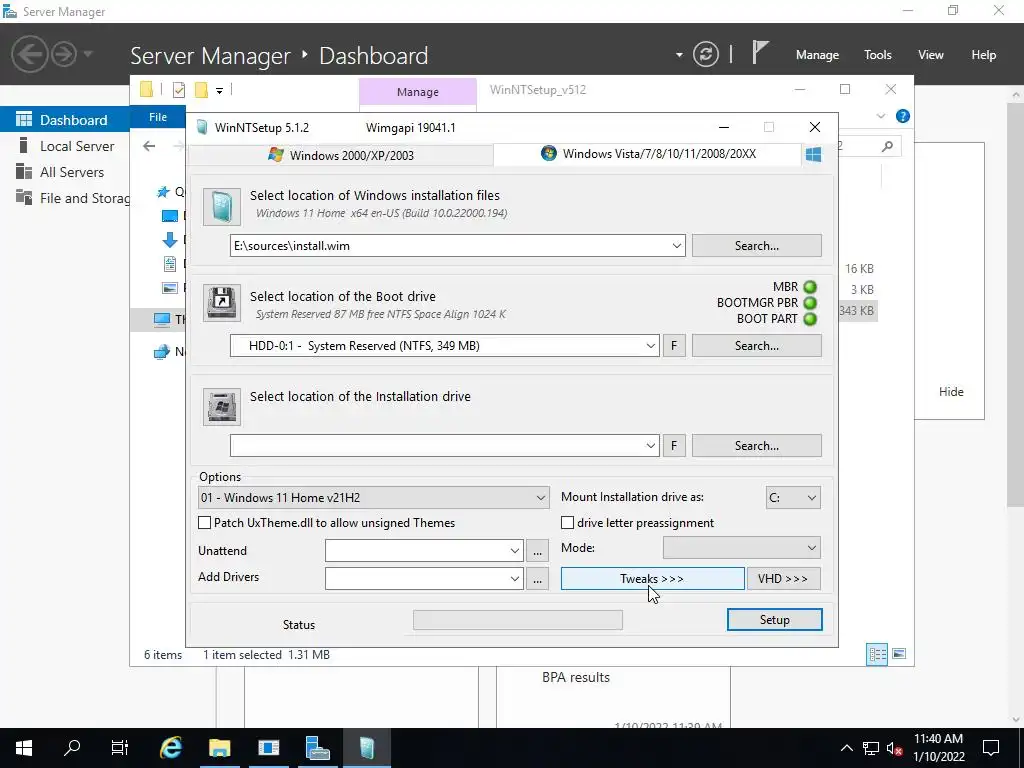Click F button next to Boot drive
The image size is (1024, 768).
(674, 345)
